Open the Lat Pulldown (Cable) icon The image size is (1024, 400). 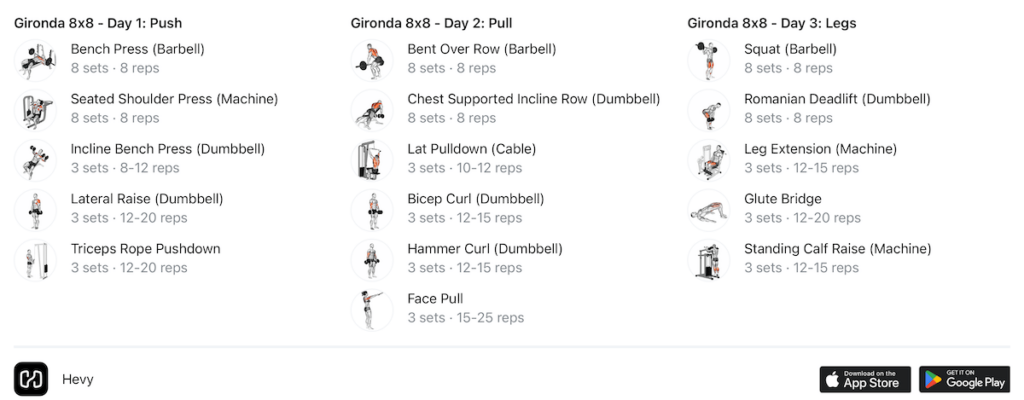coord(372,160)
